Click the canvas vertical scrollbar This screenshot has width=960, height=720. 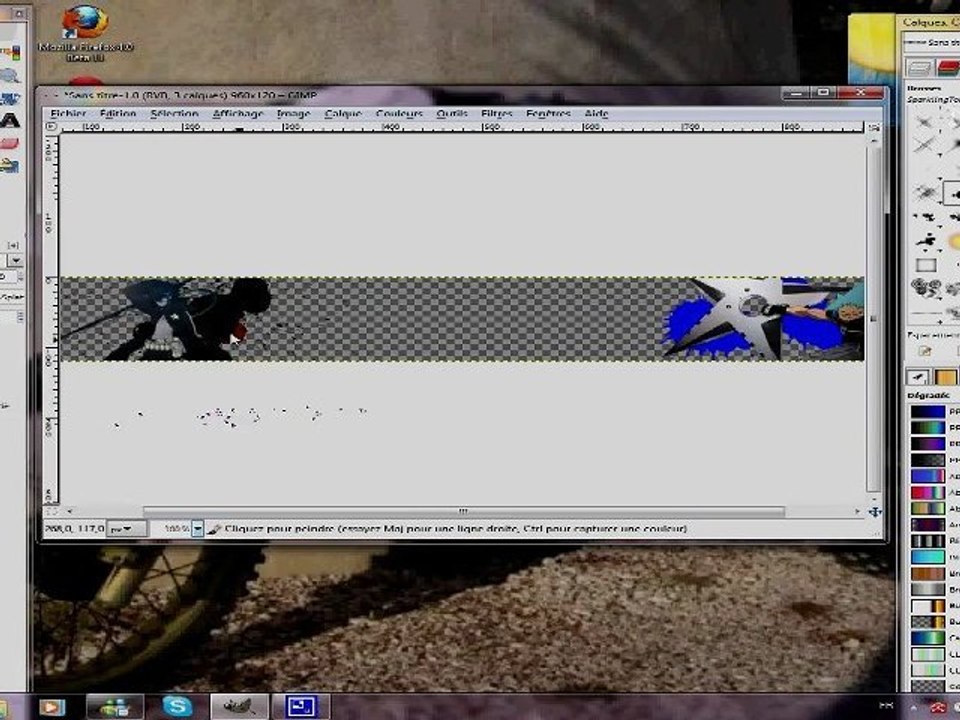[874, 318]
